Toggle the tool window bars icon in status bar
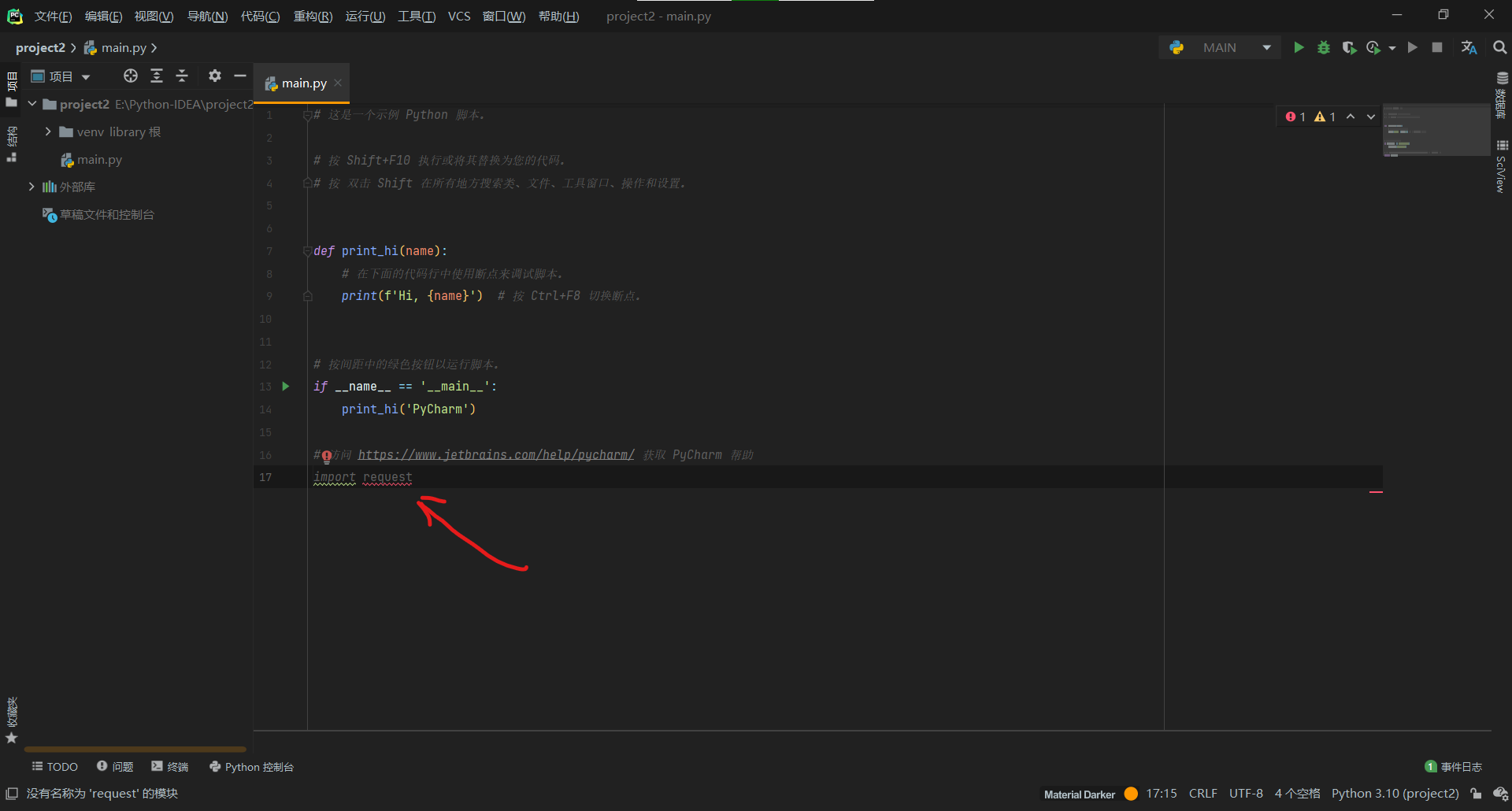1512x811 pixels. point(12,794)
